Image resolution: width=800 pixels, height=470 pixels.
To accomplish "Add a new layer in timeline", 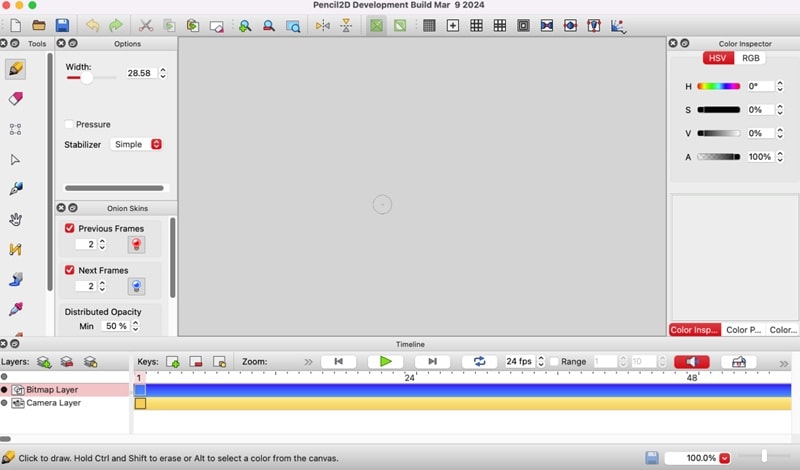I will coord(44,362).
